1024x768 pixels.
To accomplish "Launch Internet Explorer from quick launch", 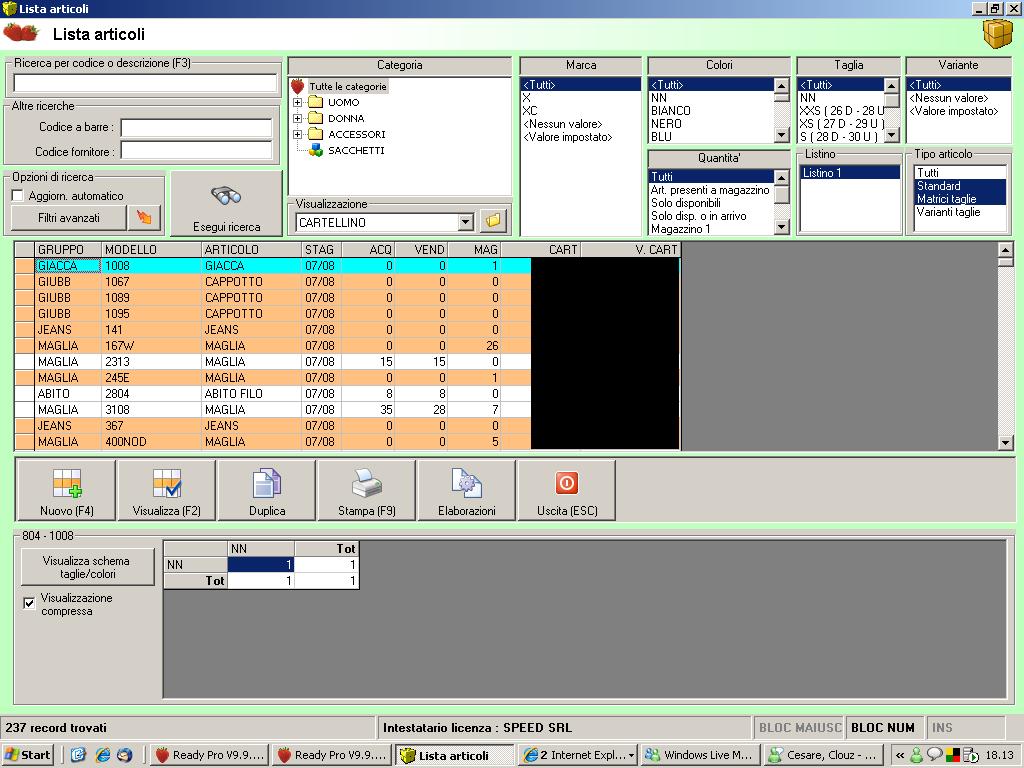I will 102,755.
